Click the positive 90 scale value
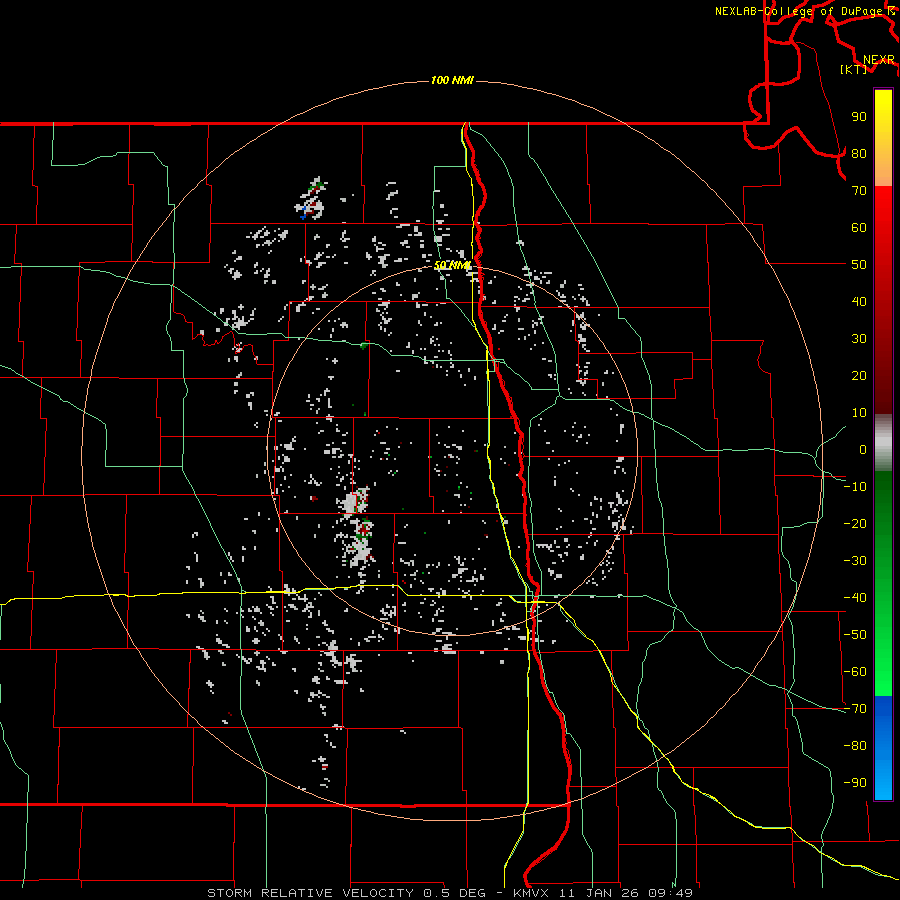This screenshot has width=900, height=900. point(859,117)
